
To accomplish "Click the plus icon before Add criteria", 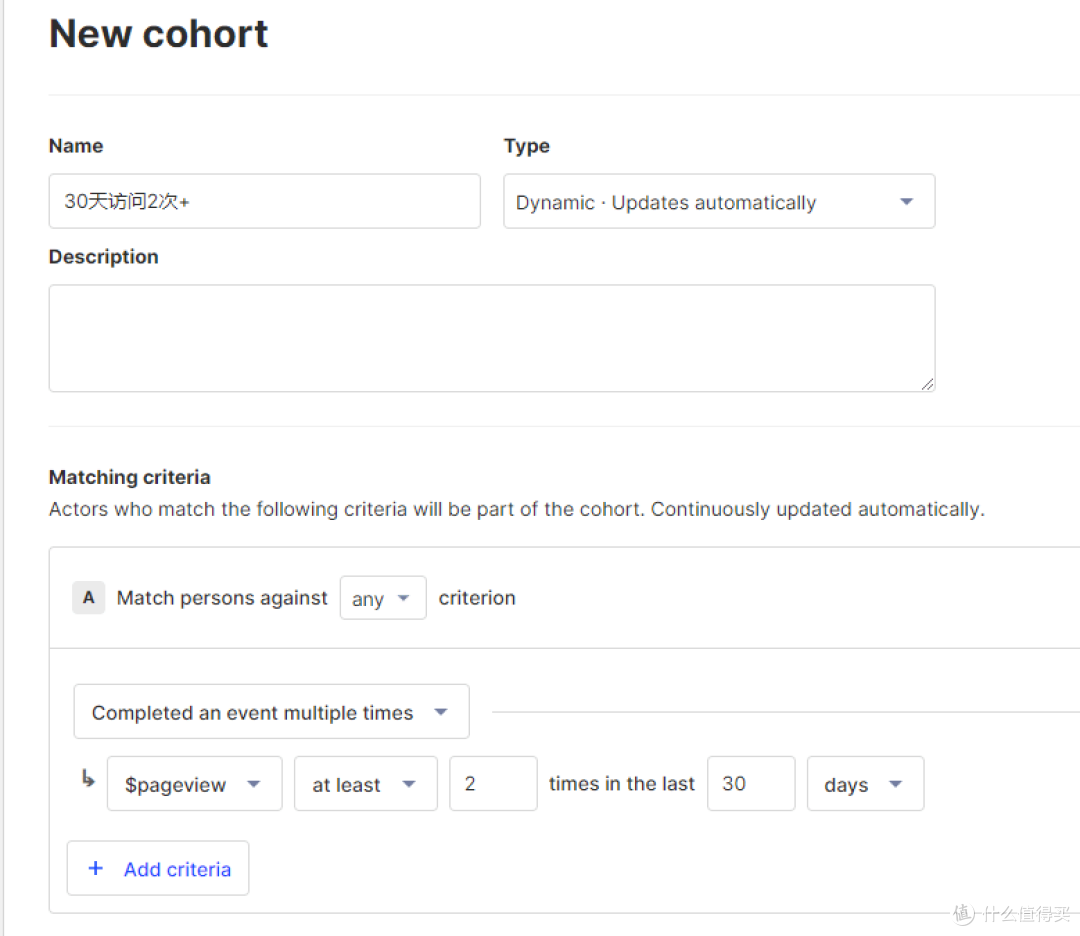I will coord(96,868).
